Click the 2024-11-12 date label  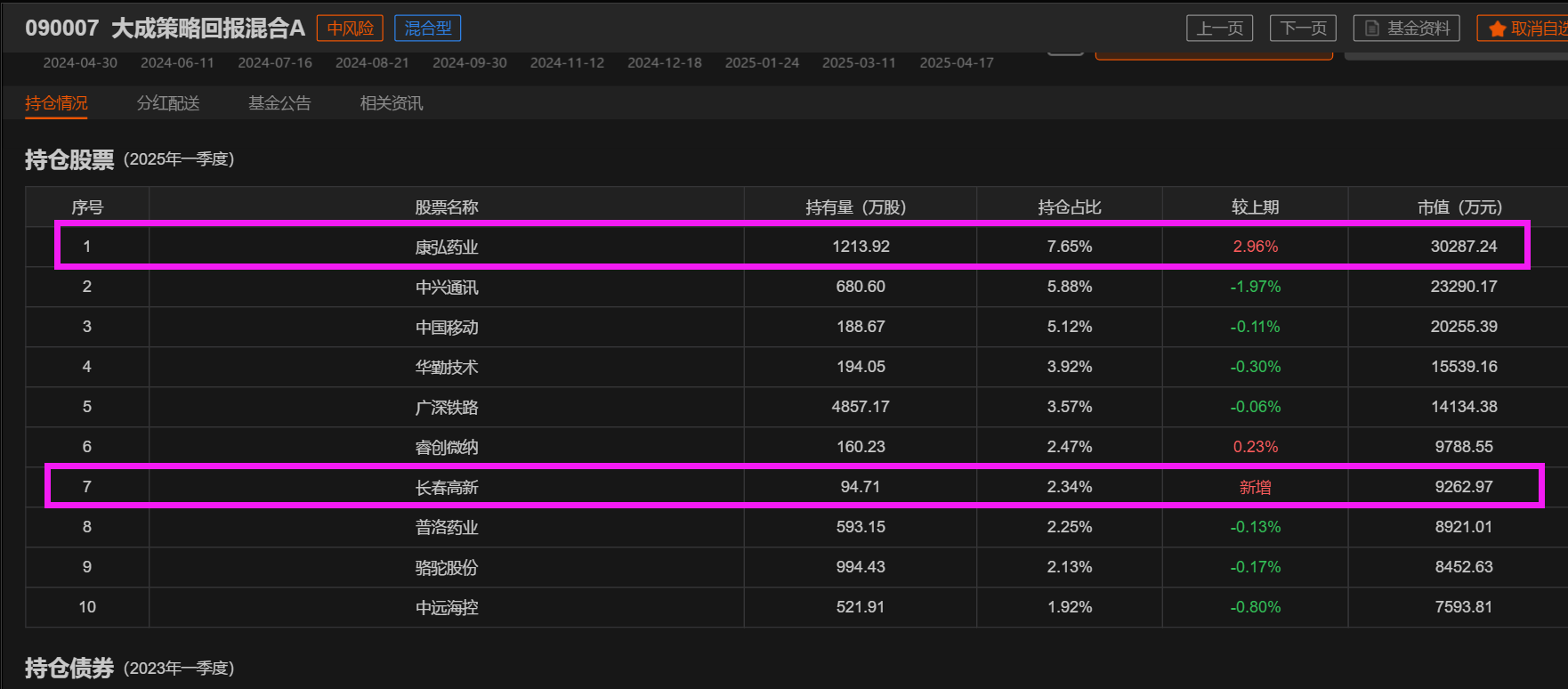567,63
